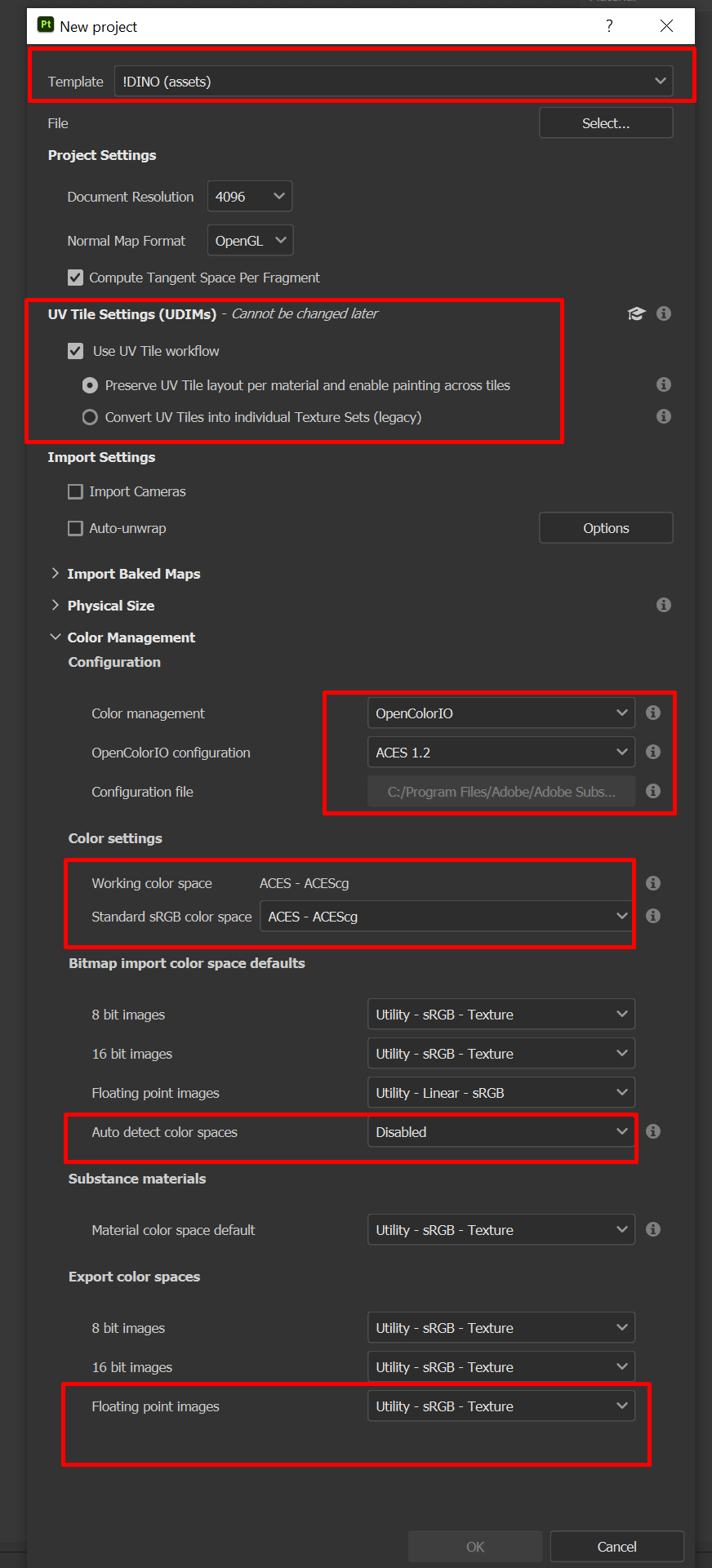Viewport: 712px width, 1568px height.
Task: Click the OK button
Action: 475,1547
